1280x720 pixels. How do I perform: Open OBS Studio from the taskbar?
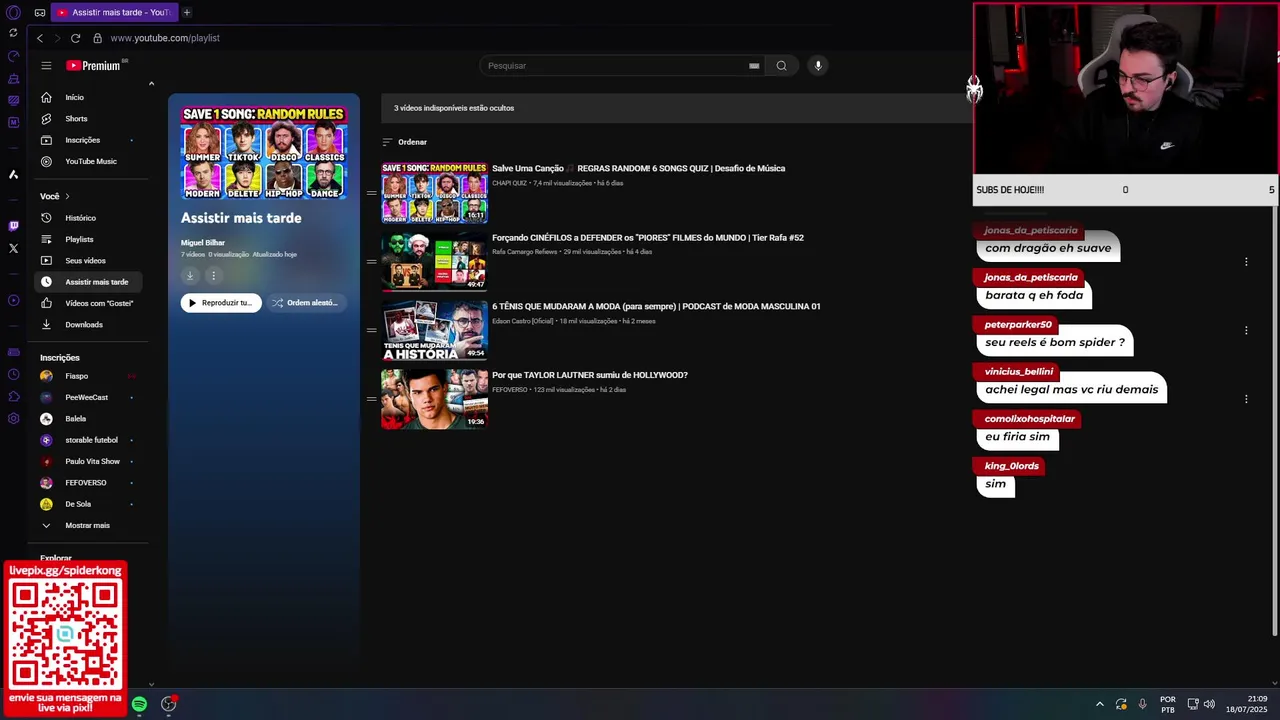[169, 704]
